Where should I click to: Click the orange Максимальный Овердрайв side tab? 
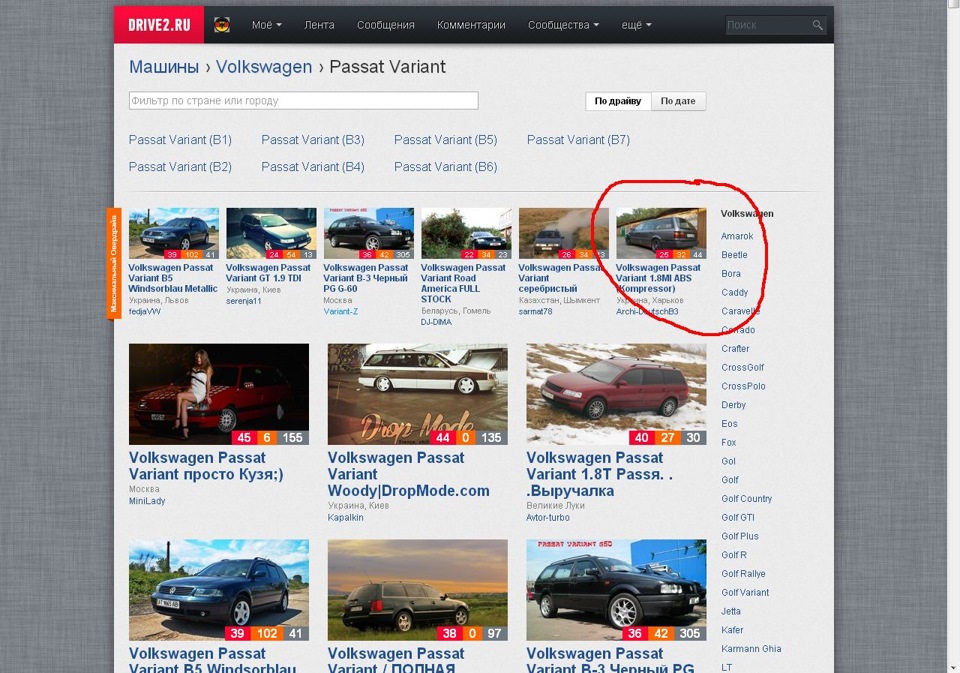[x=113, y=263]
